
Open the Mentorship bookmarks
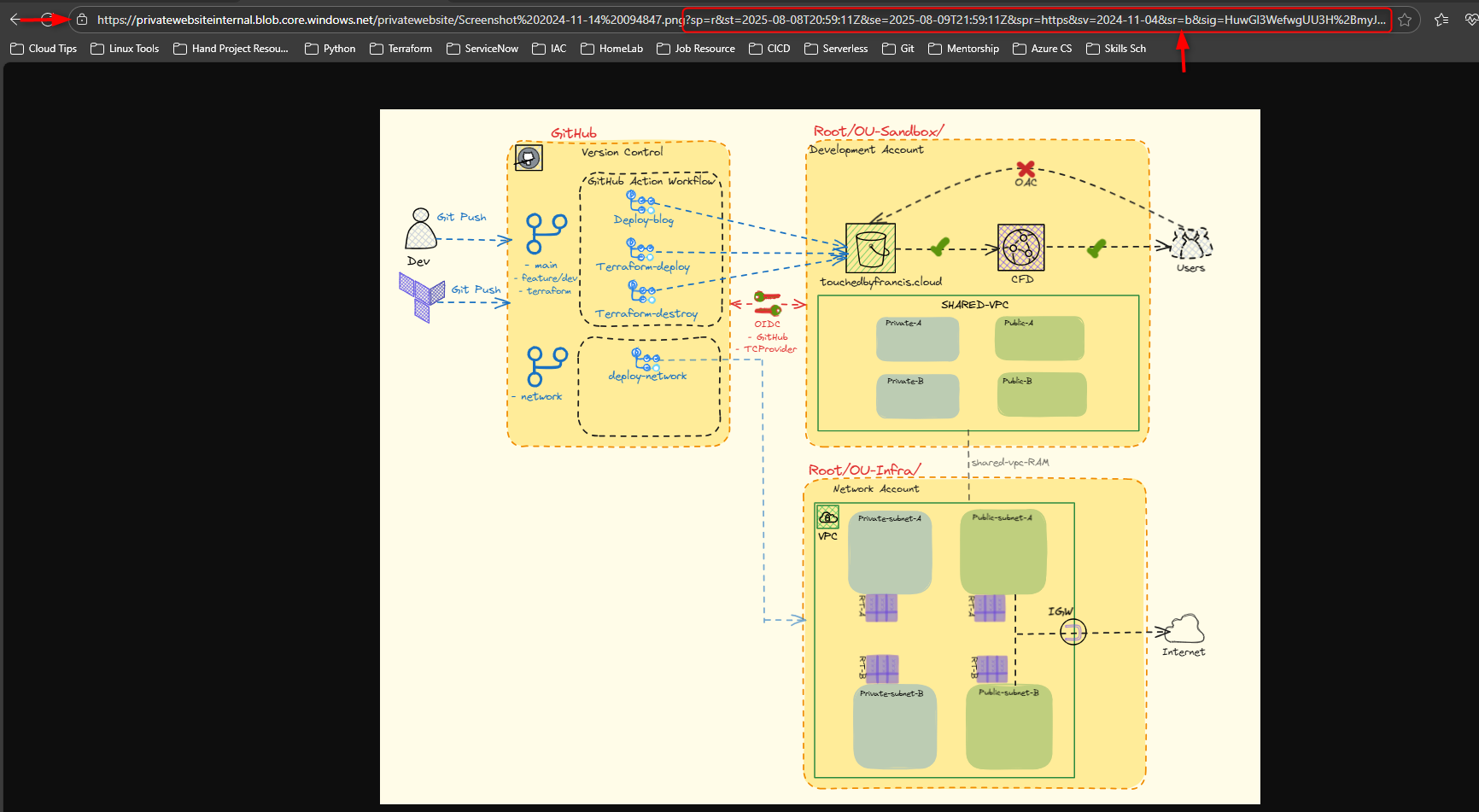[x=963, y=49]
